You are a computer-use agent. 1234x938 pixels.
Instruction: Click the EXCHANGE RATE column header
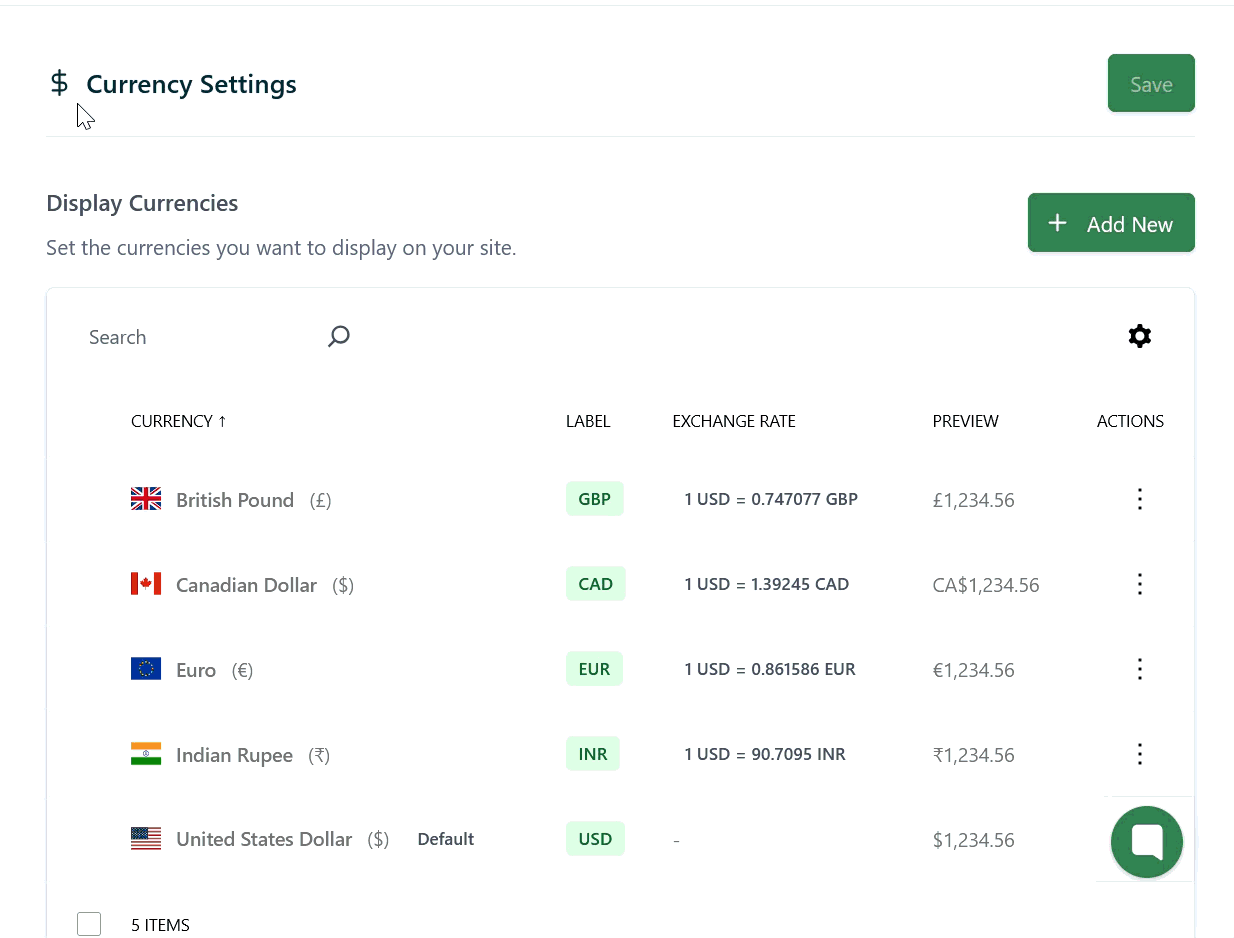click(x=733, y=421)
